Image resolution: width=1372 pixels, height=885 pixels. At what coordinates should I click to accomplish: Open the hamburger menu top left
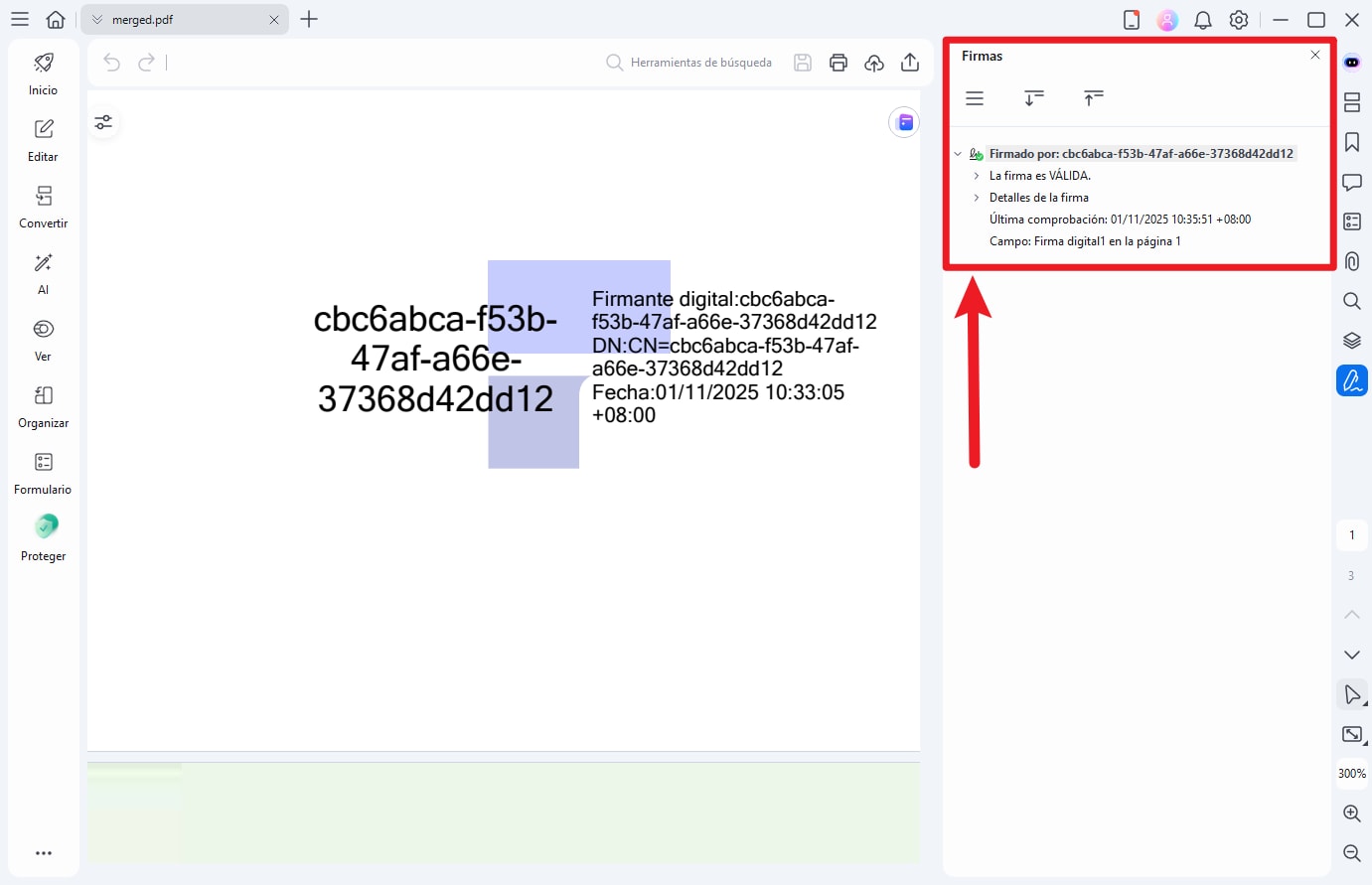click(19, 19)
